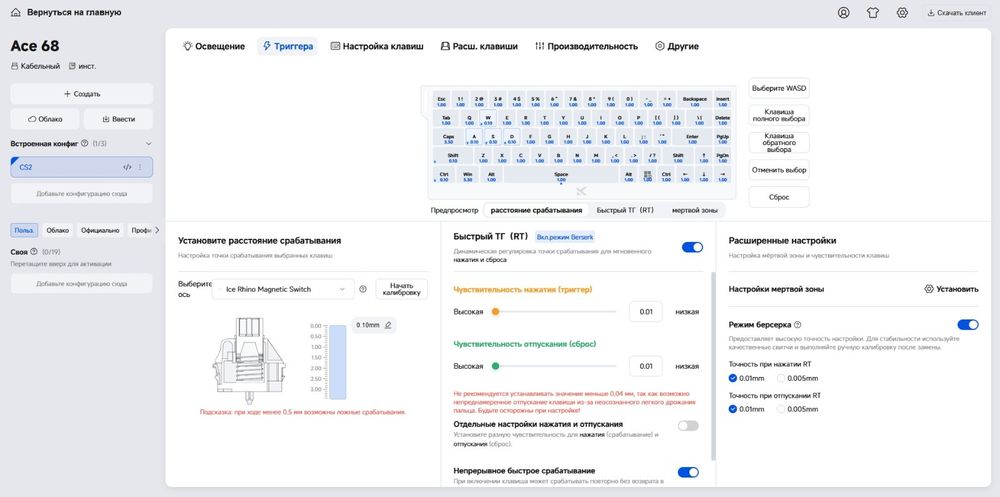Open the Ice Rhino Magnetic Switch dropdown
This screenshot has height=497, width=1000.
283,289
